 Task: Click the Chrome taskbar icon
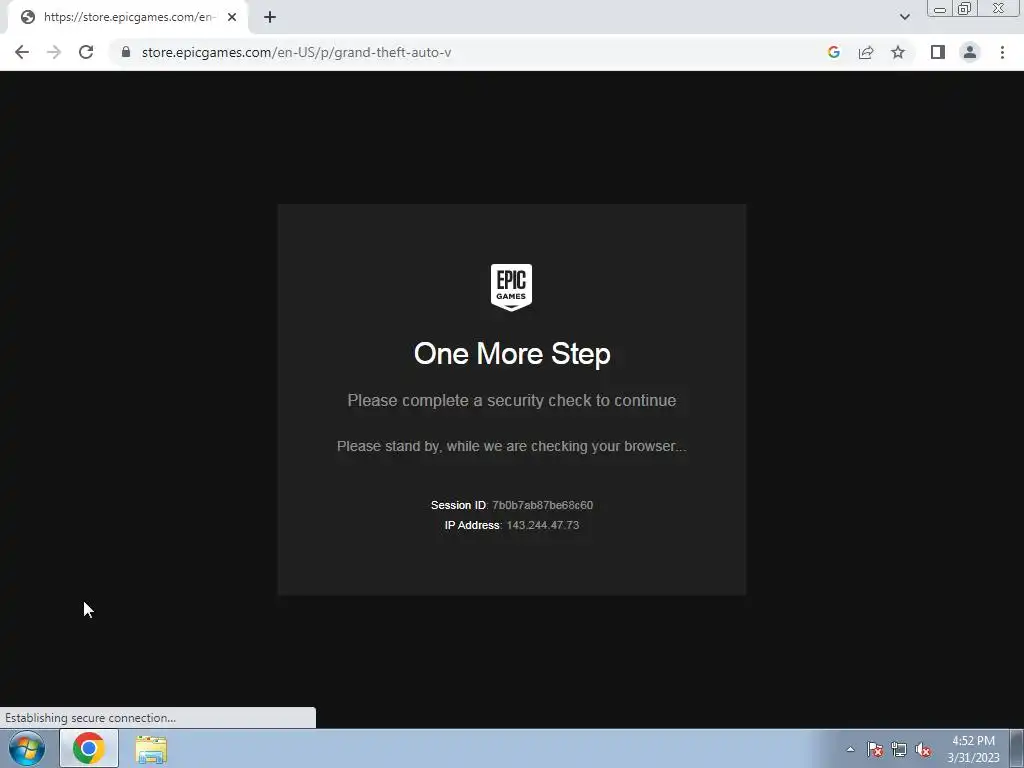tap(89, 748)
